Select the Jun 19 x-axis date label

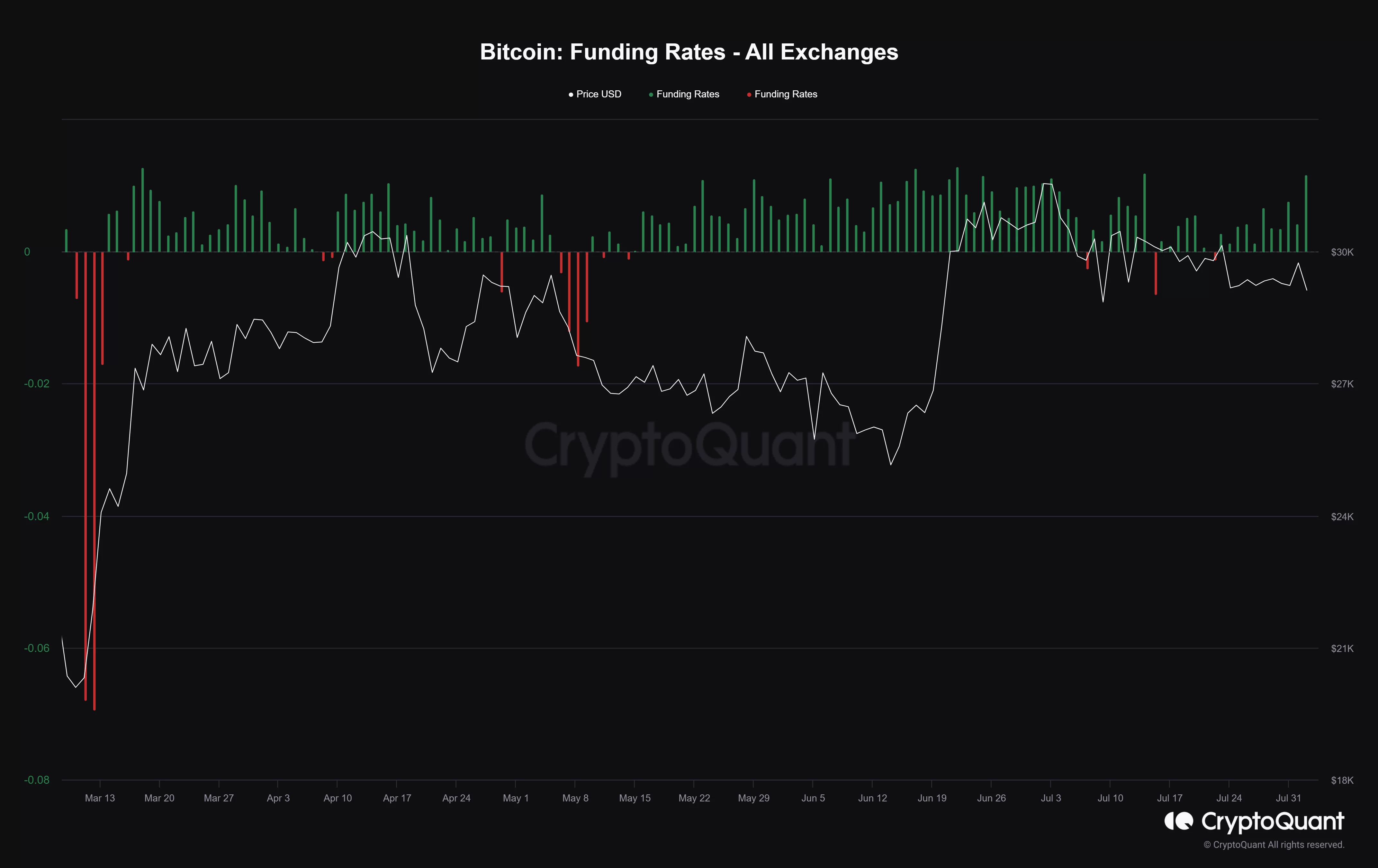click(x=932, y=798)
